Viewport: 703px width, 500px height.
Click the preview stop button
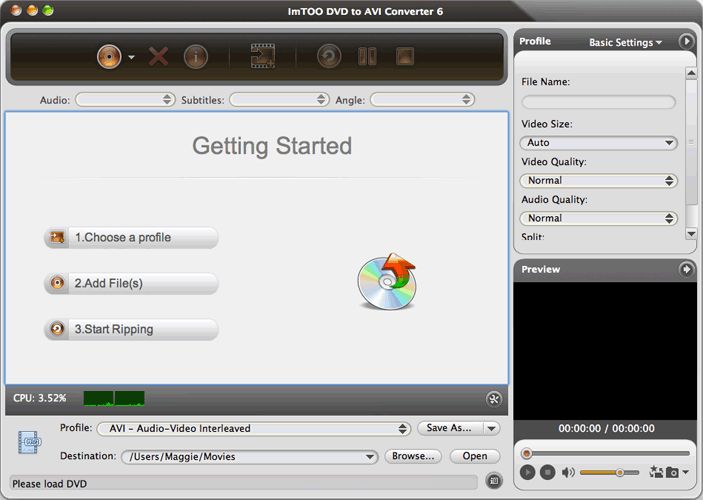pyautogui.click(x=547, y=472)
